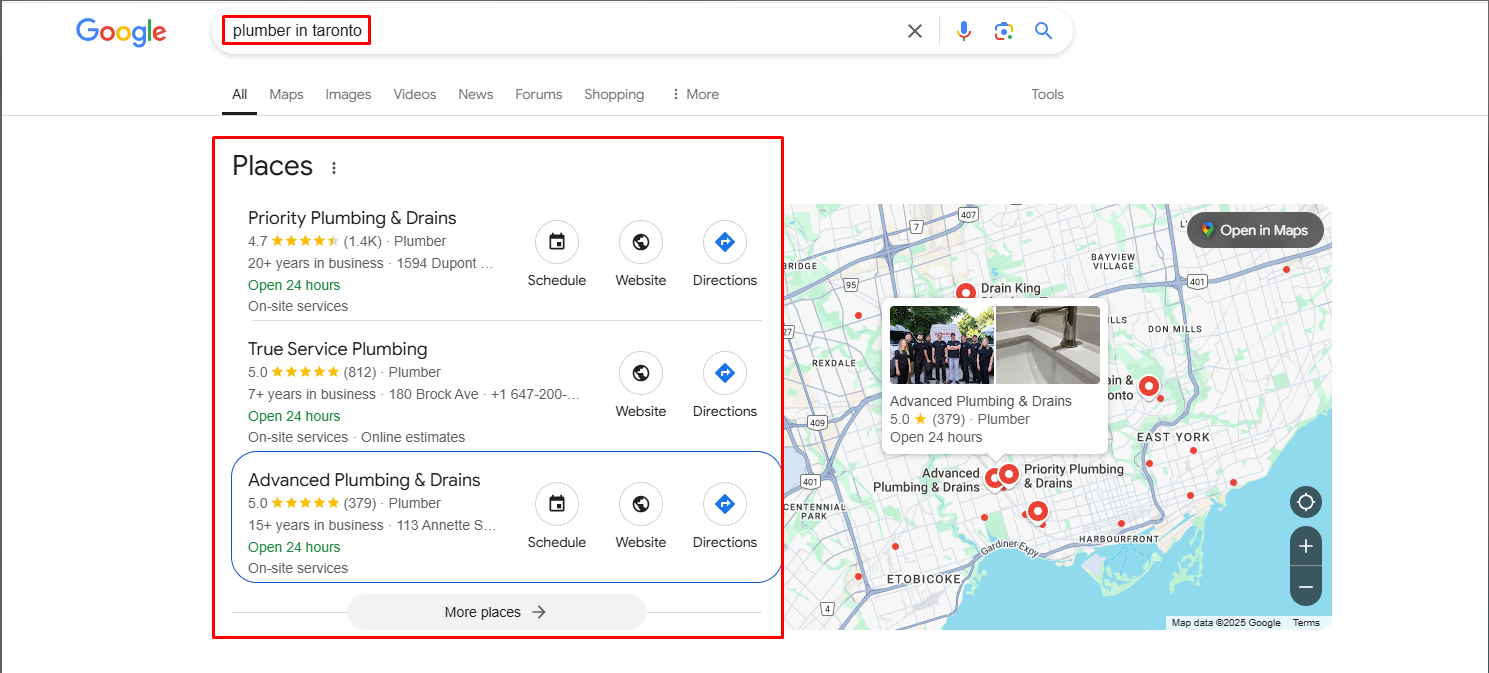Image resolution: width=1489 pixels, height=673 pixels.
Task: Select the All results tab
Action: pos(239,94)
